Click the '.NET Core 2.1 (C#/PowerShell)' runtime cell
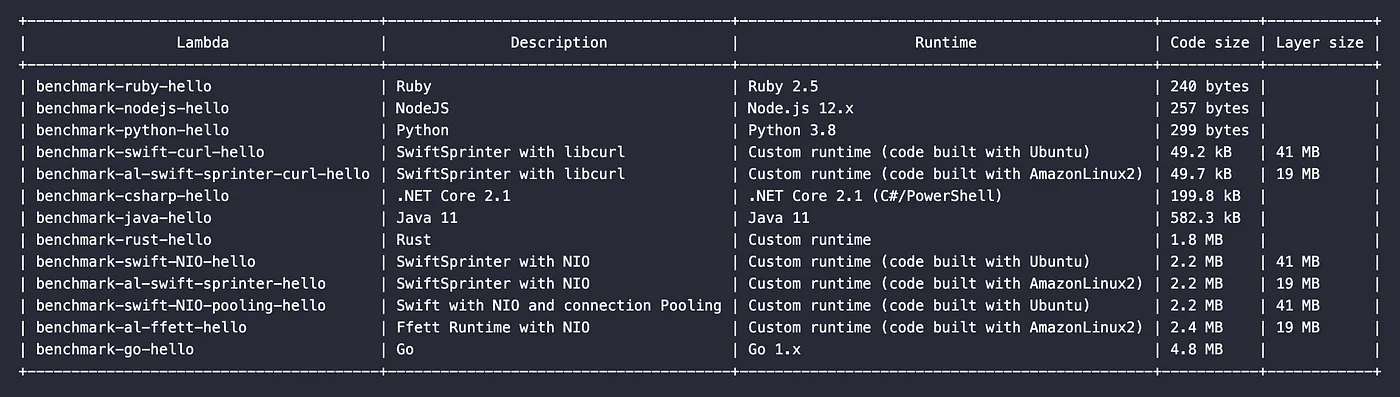The height and width of the screenshot is (397, 1400). [875, 196]
